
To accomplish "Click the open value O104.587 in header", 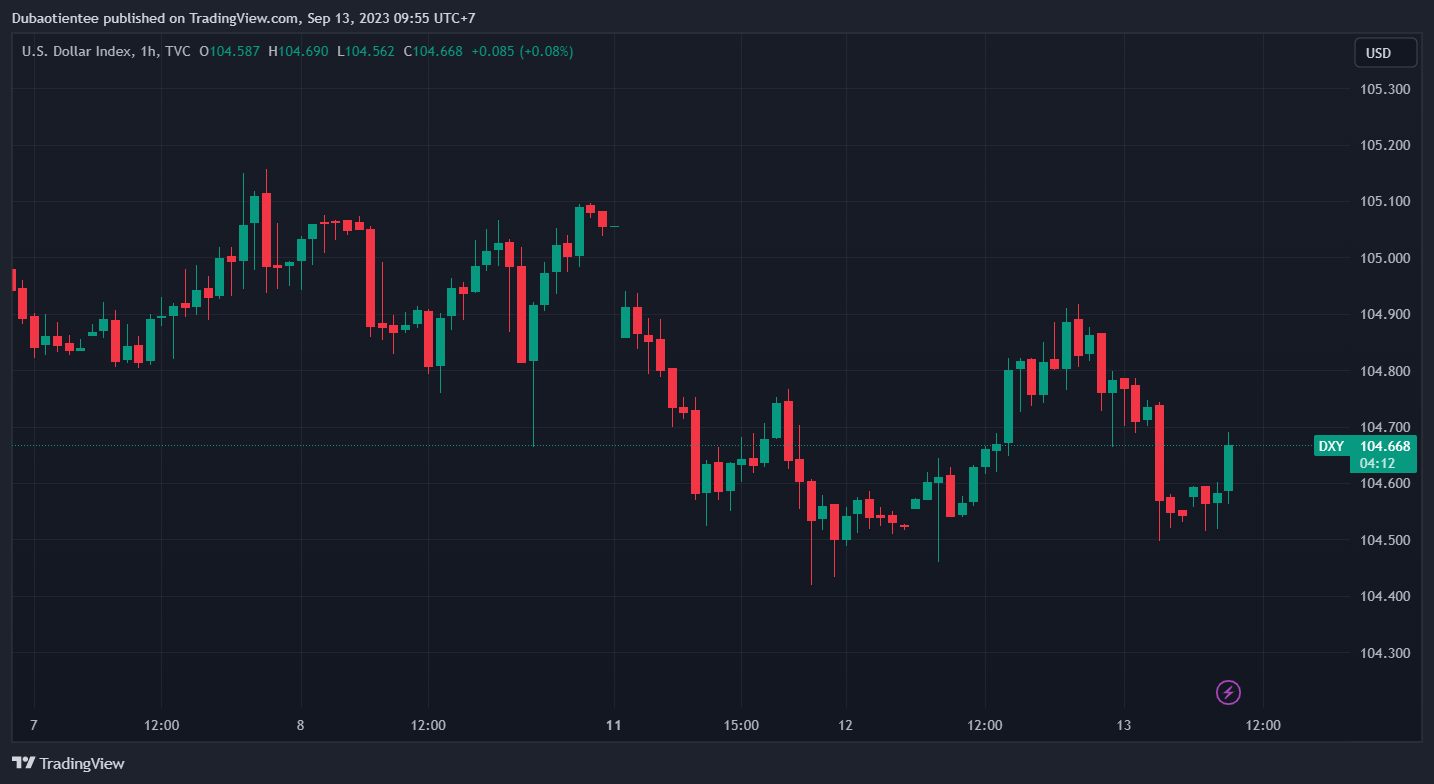I will click(x=230, y=51).
